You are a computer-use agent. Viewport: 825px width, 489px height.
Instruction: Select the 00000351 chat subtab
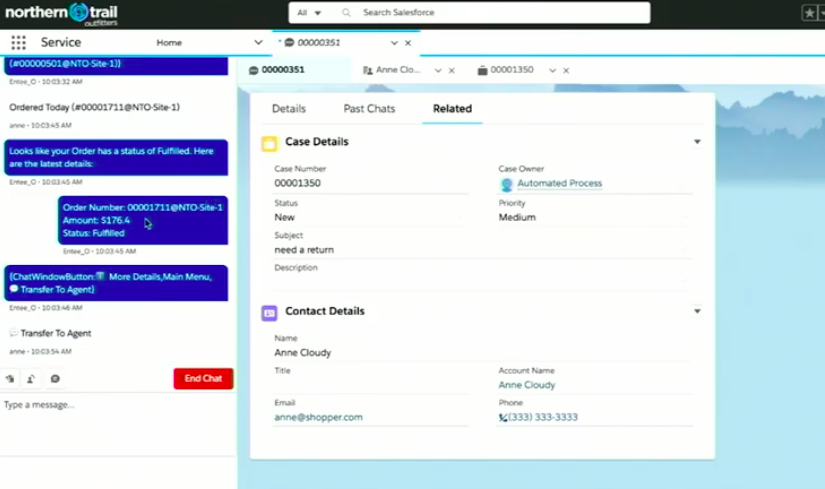point(283,70)
